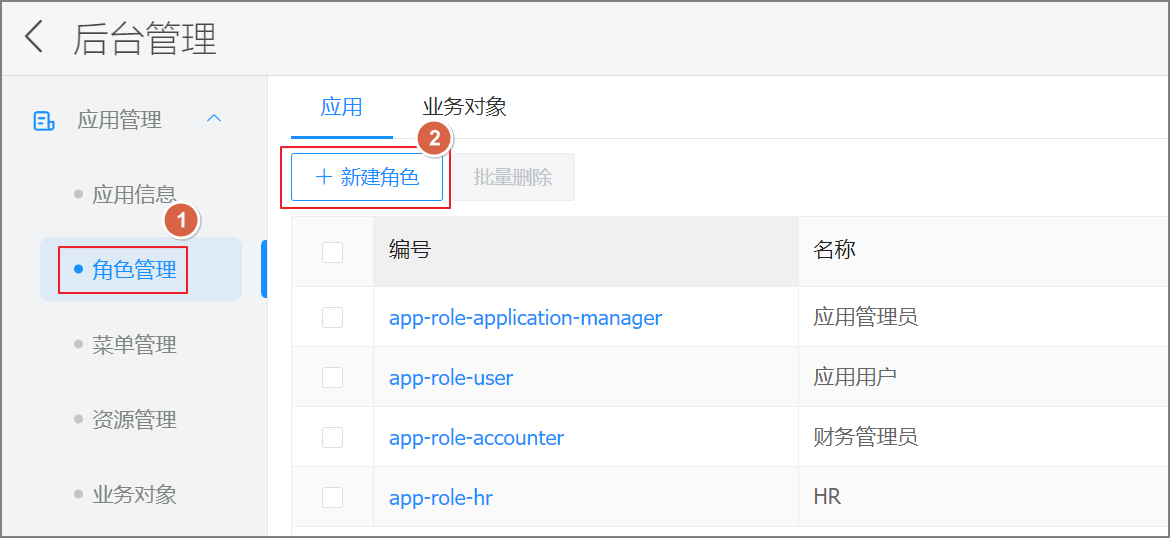Open the app-role-accounter link
The image size is (1170, 538).
pos(476,438)
